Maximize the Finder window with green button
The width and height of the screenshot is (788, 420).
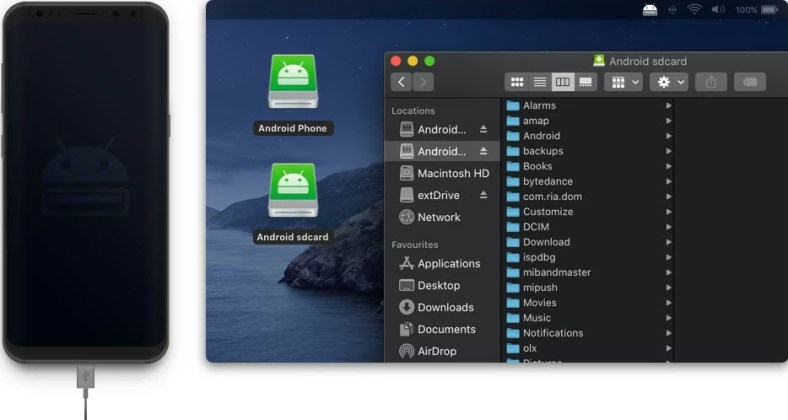coord(429,61)
